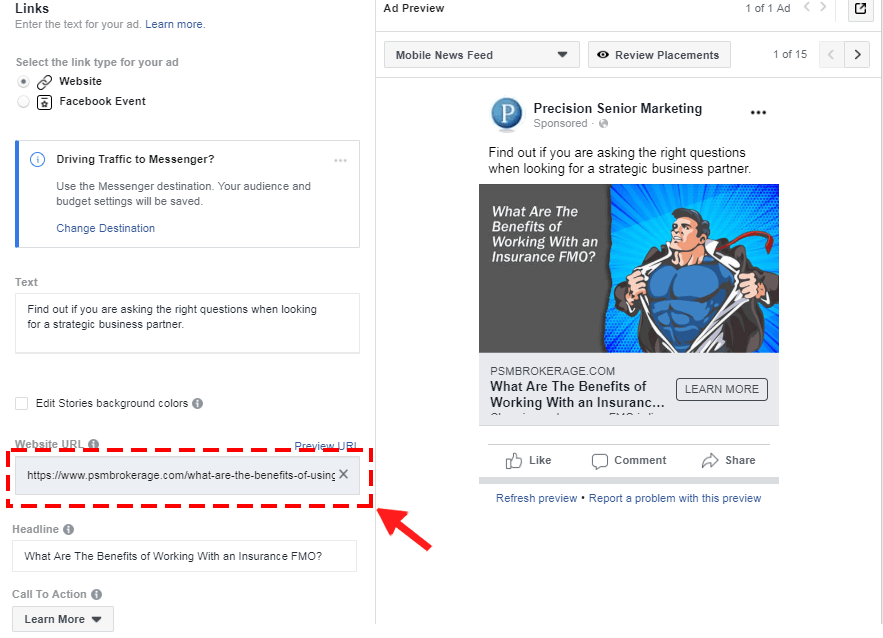
Task: Open the Learn More call to action dropdown
Action: pos(63,619)
